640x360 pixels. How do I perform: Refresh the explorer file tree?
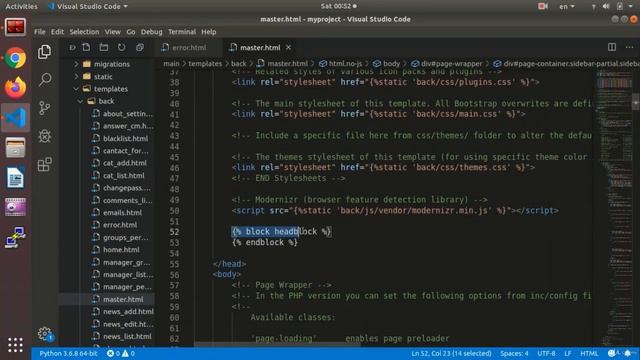coord(122,47)
